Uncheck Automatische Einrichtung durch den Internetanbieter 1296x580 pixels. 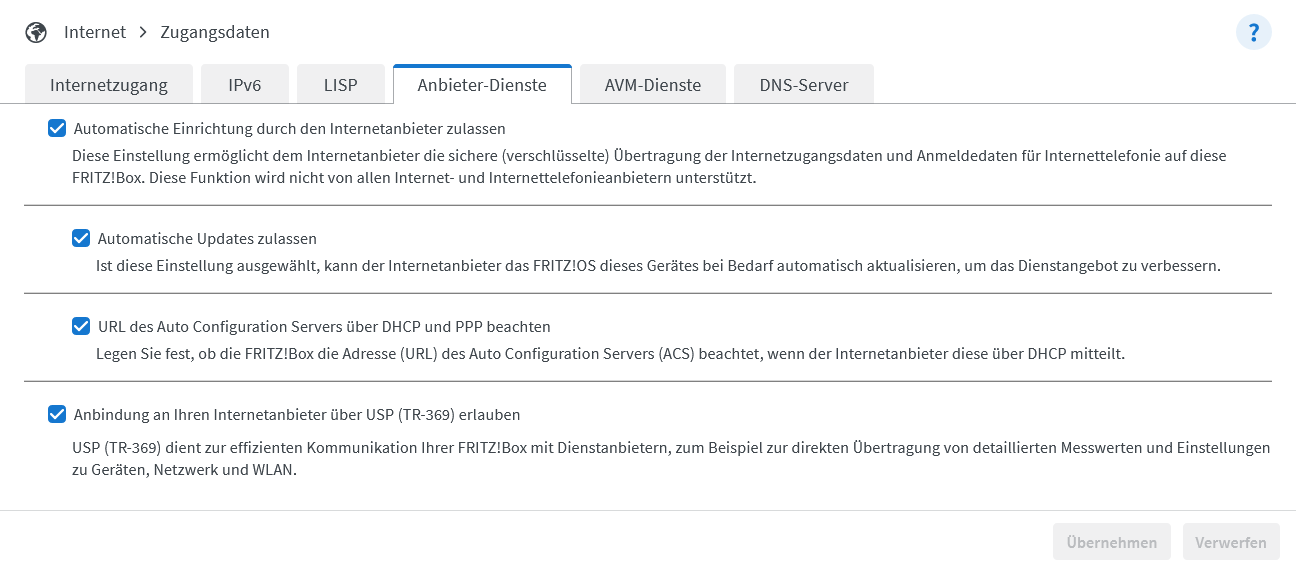pyautogui.click(x=57, y=128)
